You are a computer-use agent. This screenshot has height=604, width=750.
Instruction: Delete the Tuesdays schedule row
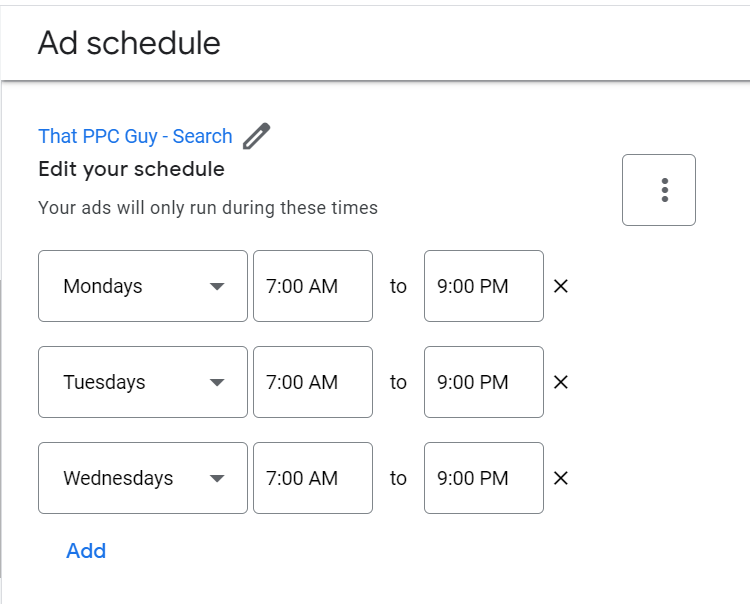coord(561,382)
